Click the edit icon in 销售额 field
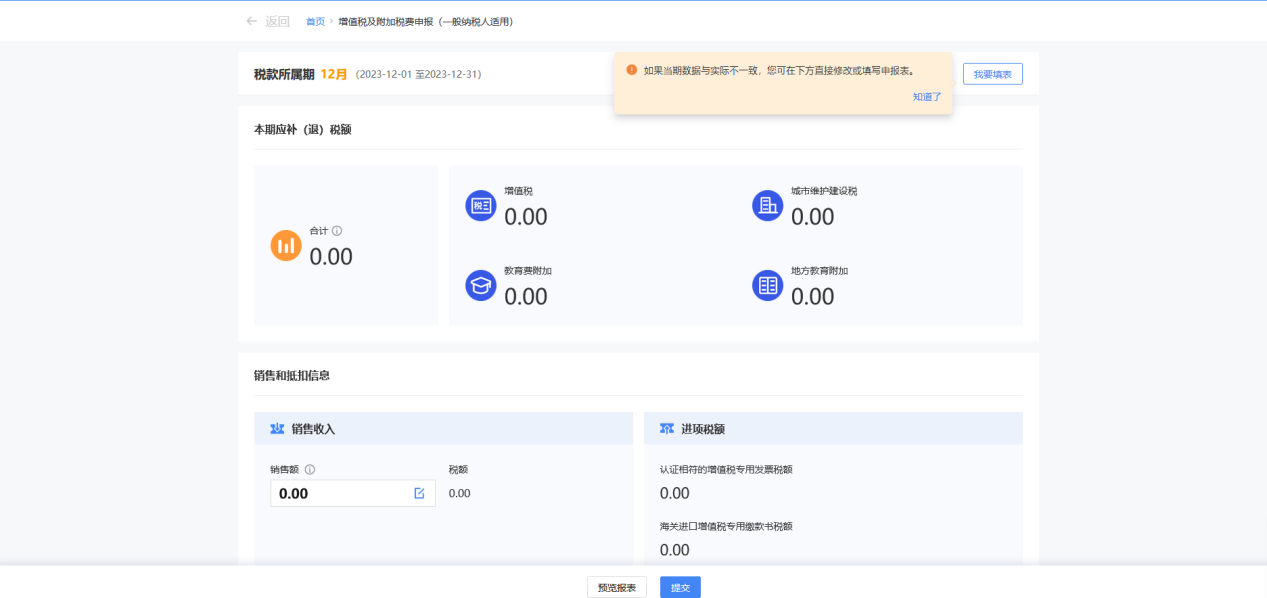This screenshot has height=598, width=1267. (x=419, y=493)
